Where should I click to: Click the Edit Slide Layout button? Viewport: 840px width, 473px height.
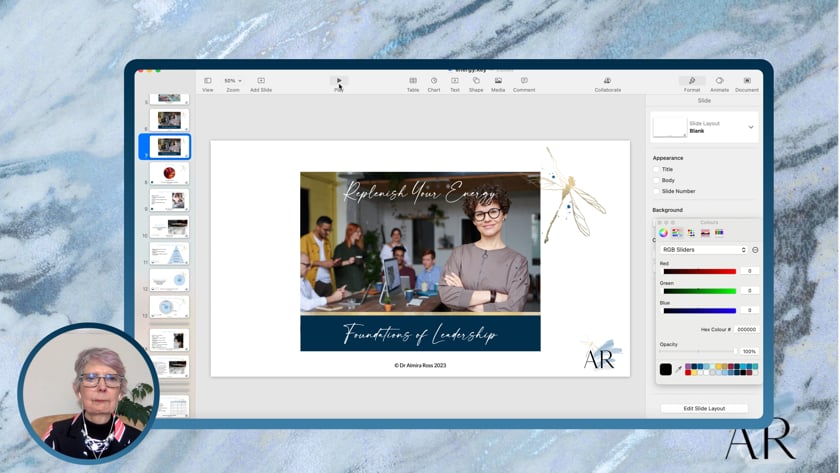tap(704, 408)
